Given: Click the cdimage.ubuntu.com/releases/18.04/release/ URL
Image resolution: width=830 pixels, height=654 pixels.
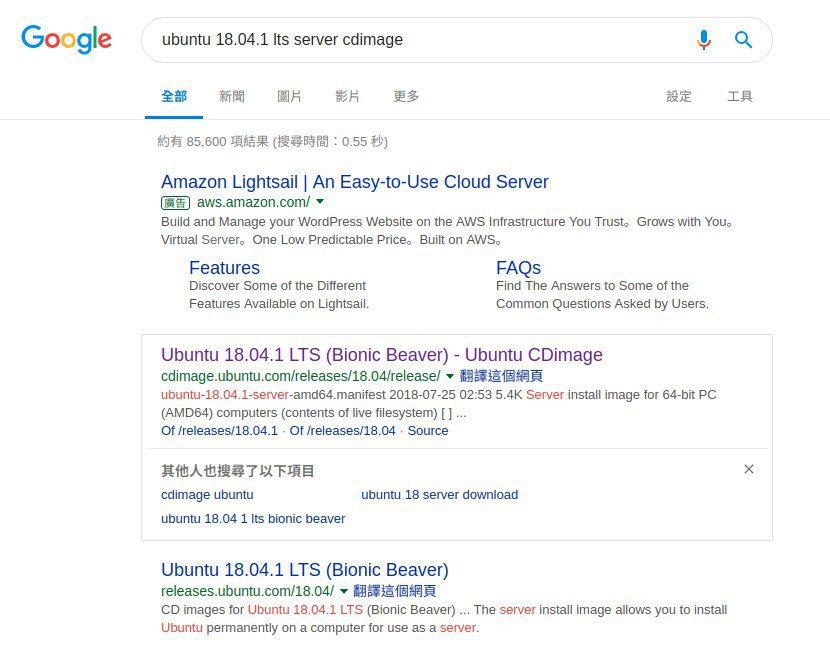Looking at the screenshot, I should pos(301,376).
